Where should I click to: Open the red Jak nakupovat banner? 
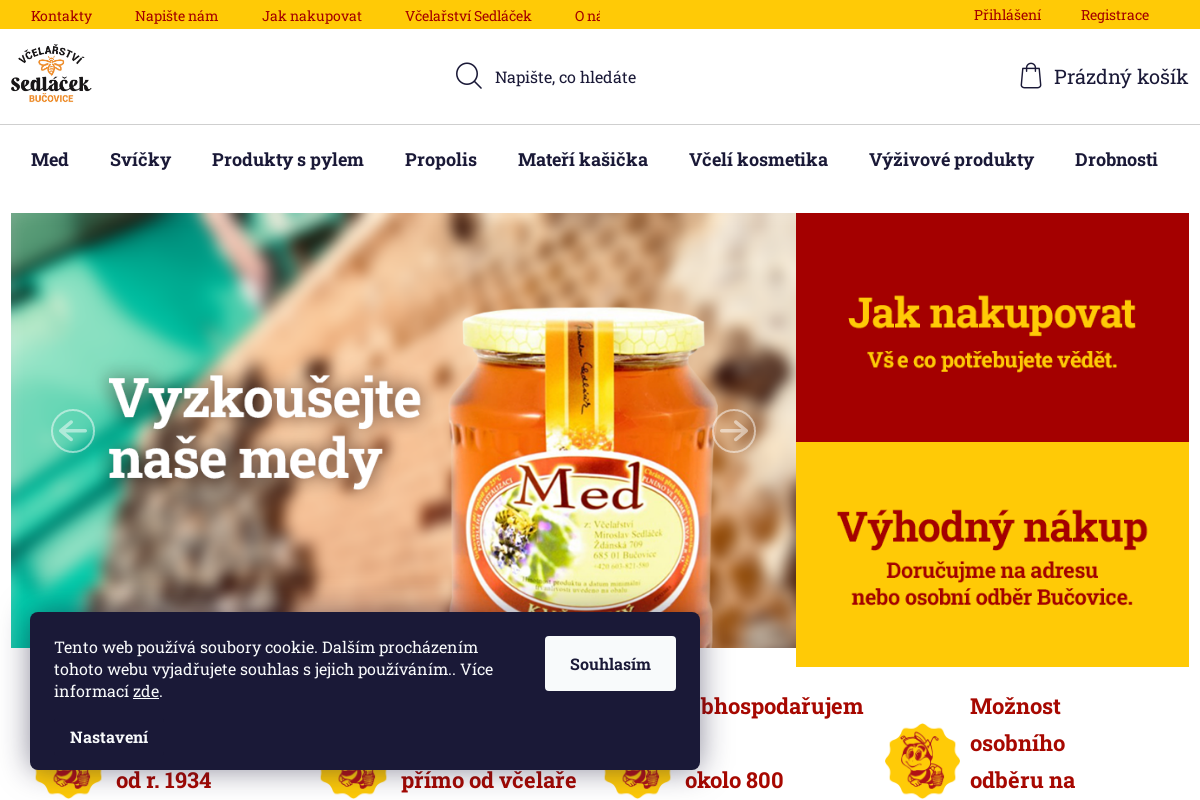pyautogui.click(x=992, y=327)
